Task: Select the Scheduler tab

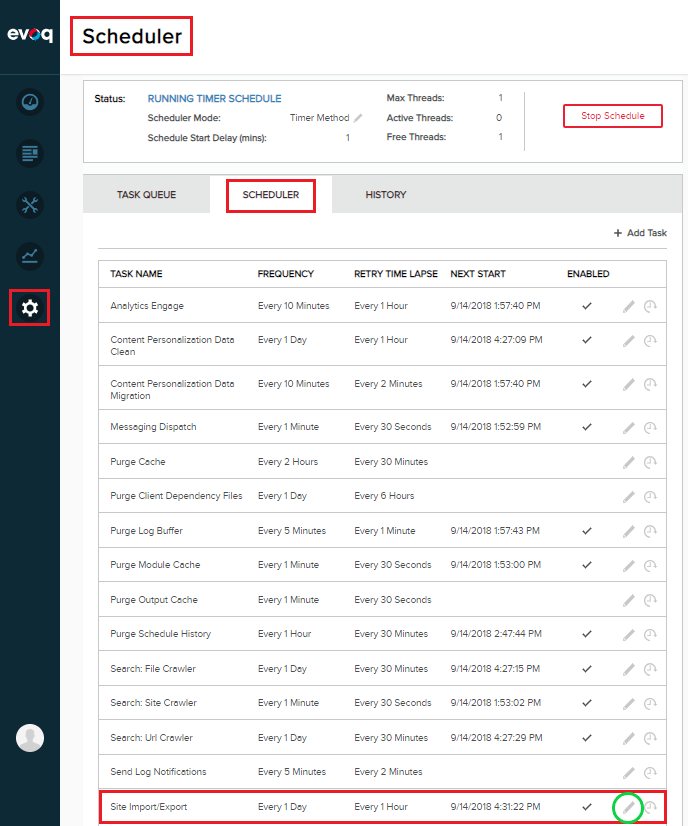Action: coord(271,195)
